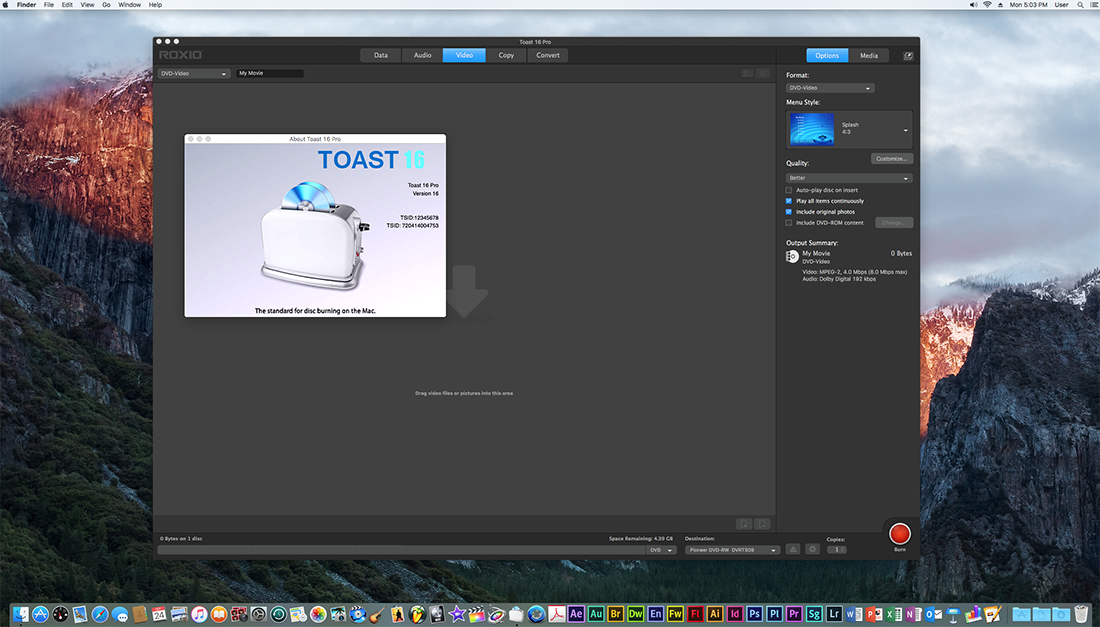Image resolution: width=1100 pixels, height=627 pixels.
Task: Launch After Effects from the Dock
Action: [x=576, y=613]
